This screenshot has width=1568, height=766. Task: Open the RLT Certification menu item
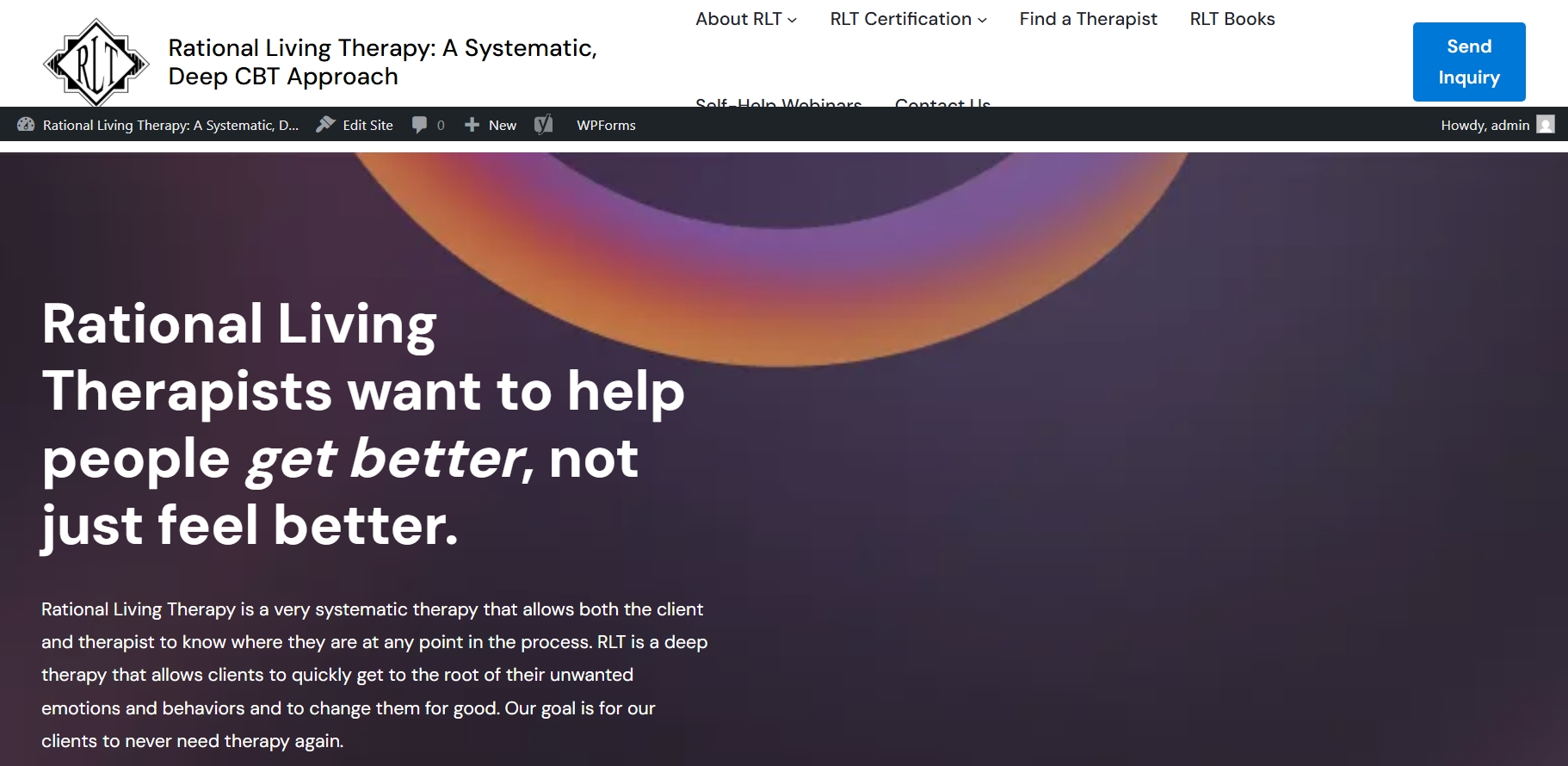[899, 19]
